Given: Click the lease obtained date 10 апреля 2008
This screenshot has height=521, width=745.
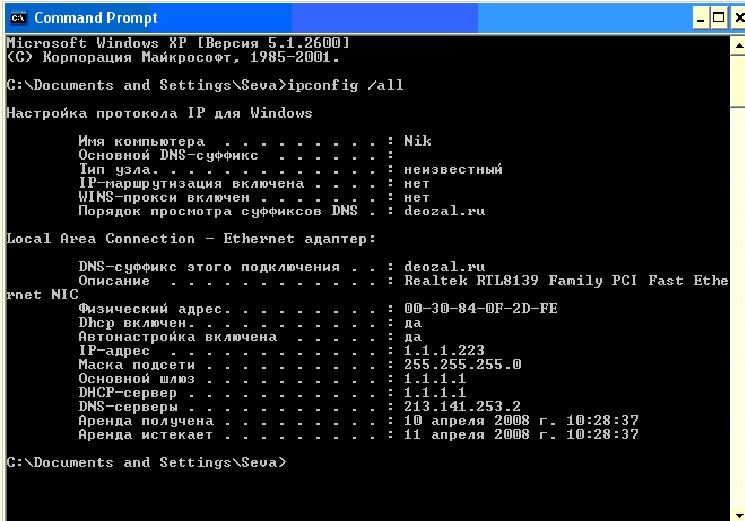Looking at the screenshot, I should pos(467,421).
